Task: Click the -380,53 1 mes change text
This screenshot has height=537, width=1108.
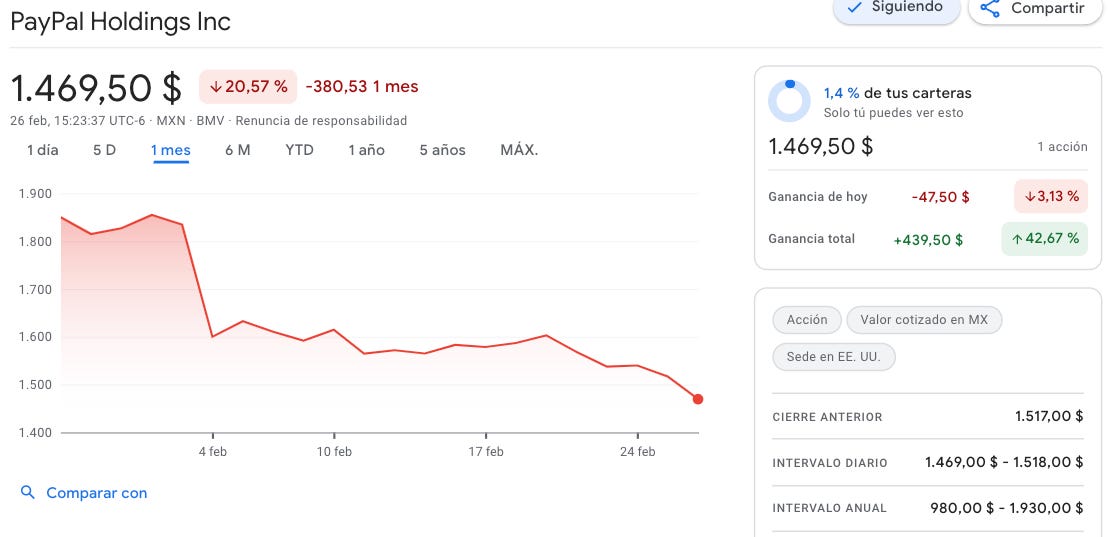Action: pos(362,87)
